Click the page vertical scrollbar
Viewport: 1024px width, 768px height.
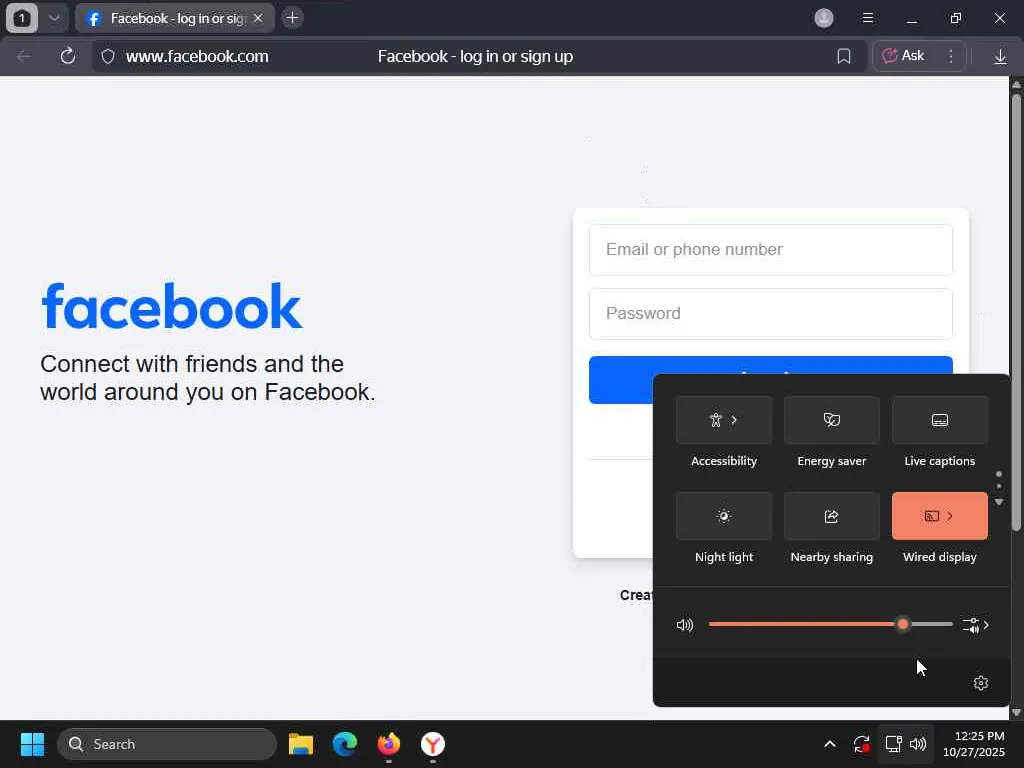(x=1016, y=312)
